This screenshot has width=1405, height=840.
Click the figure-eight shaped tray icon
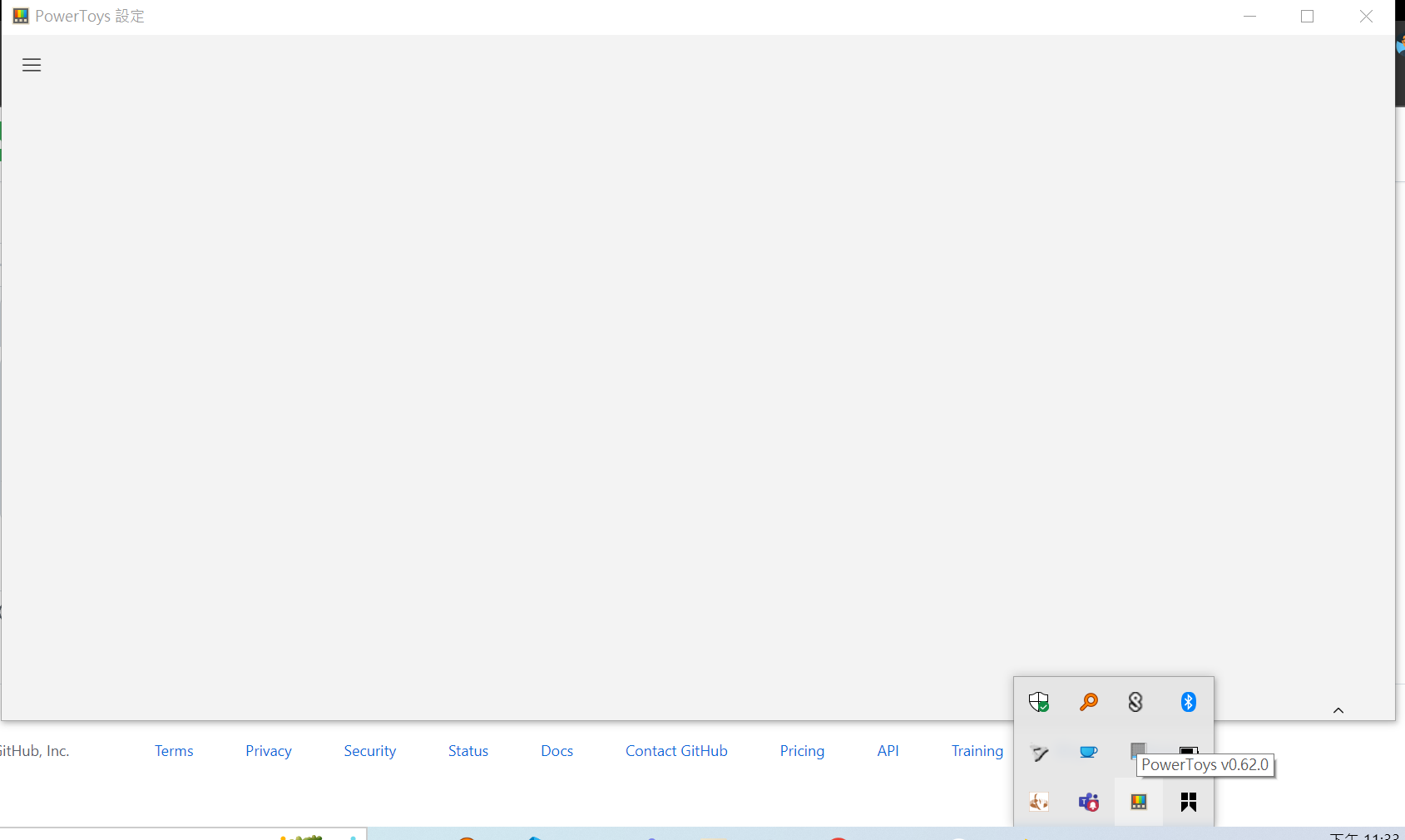pyautogui.click(x=1135, y=702)
